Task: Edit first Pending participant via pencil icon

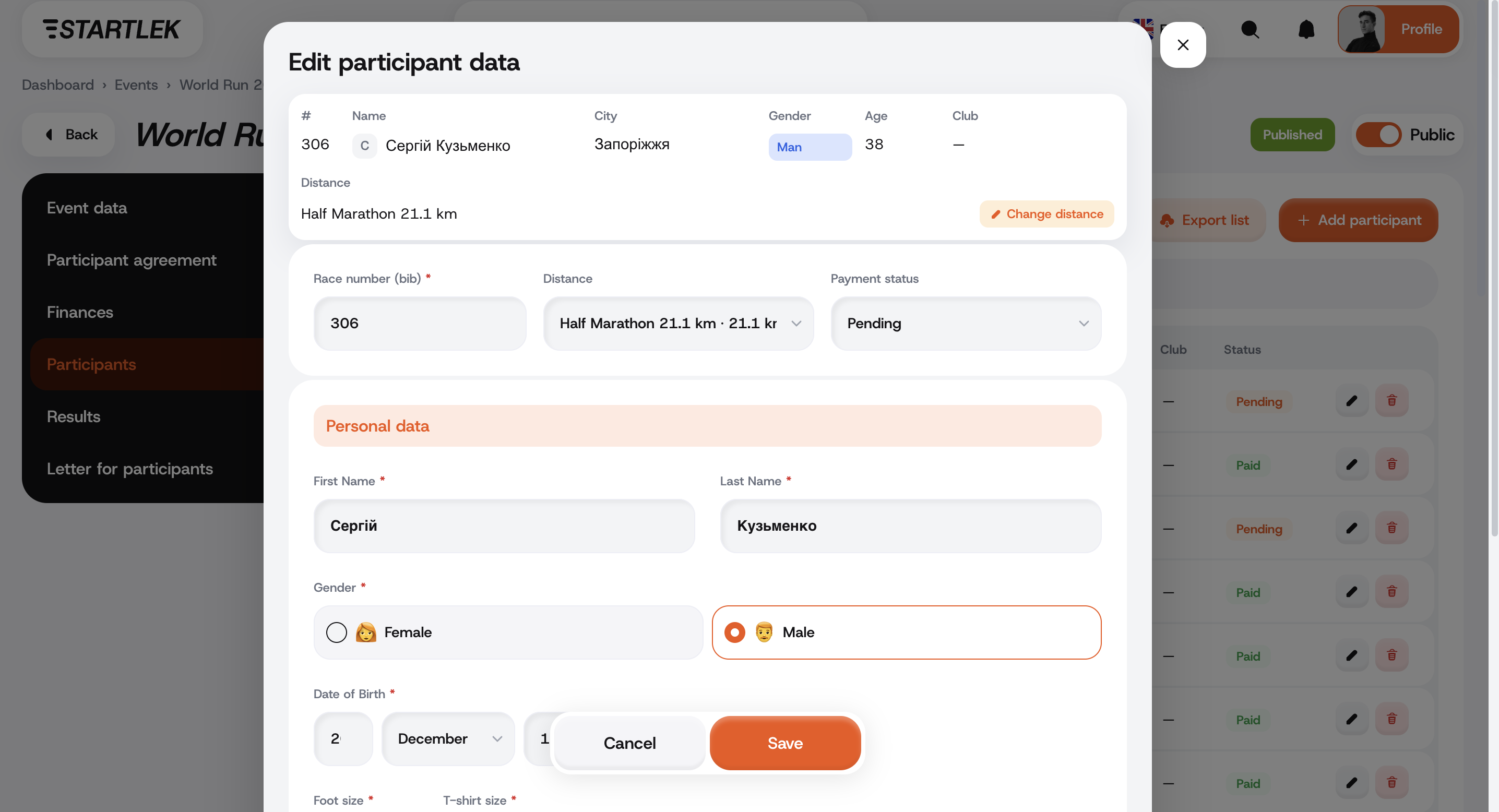Action: point(1352,401)
